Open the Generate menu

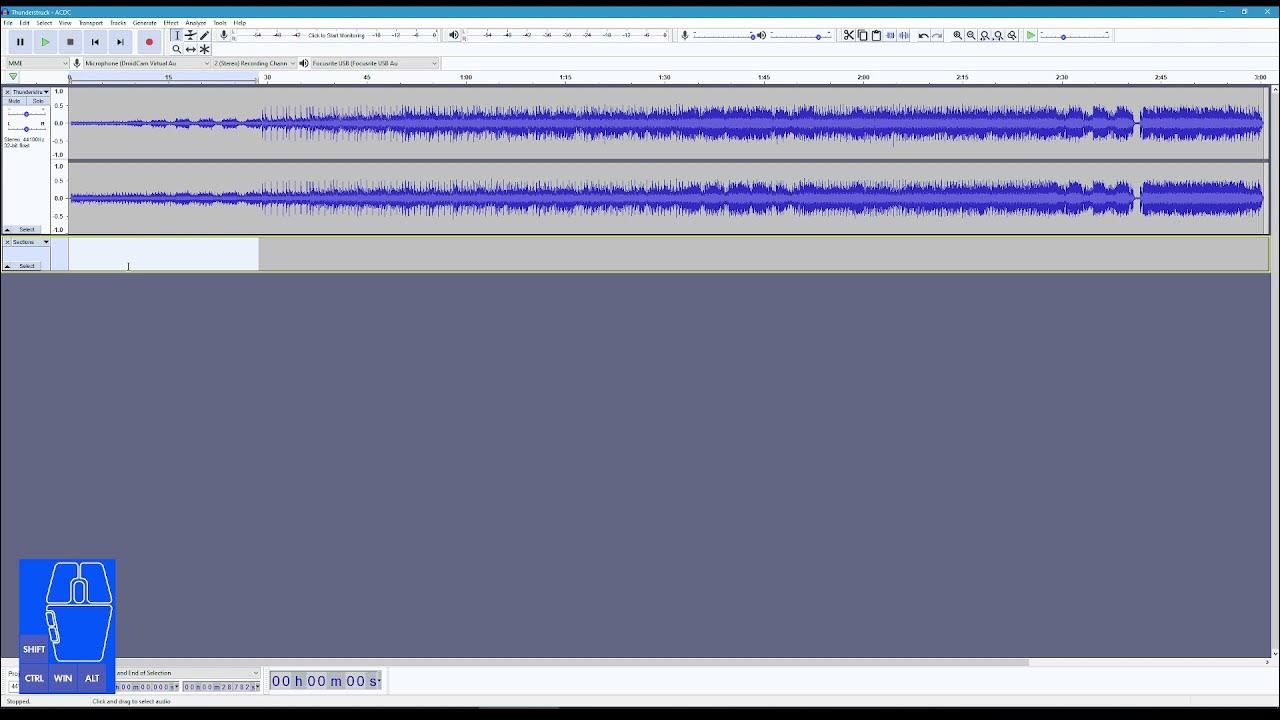(x=145, y=22)
